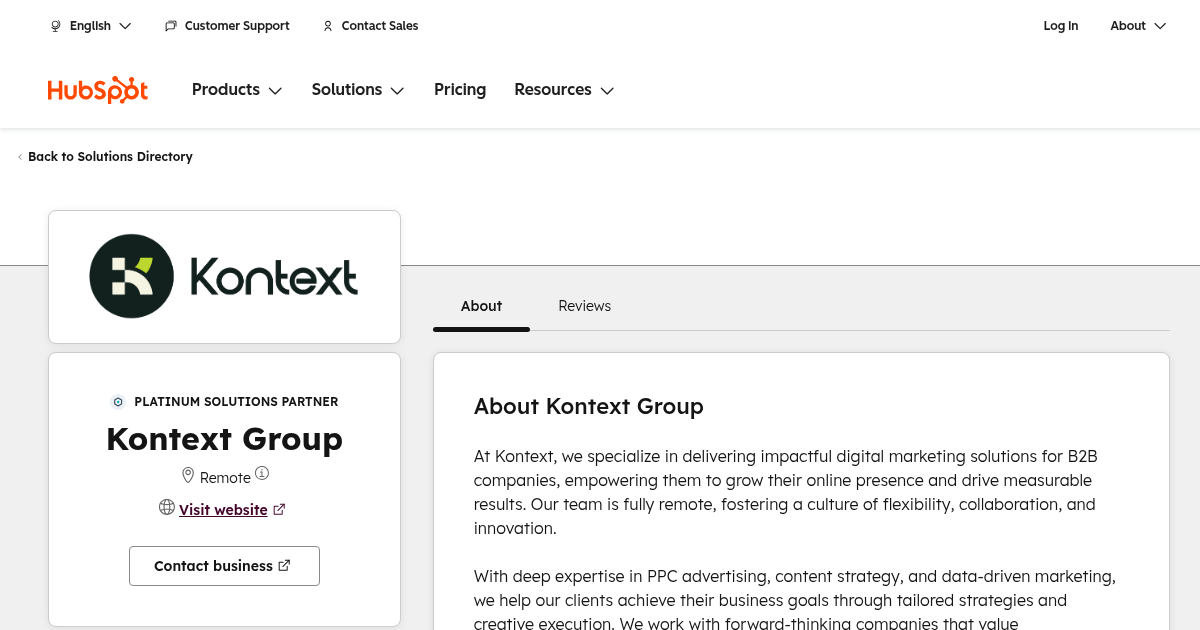The image size is (1200, 630).
Task: Click the location pin icon beside Remote
Action: (x=188, y=475)
